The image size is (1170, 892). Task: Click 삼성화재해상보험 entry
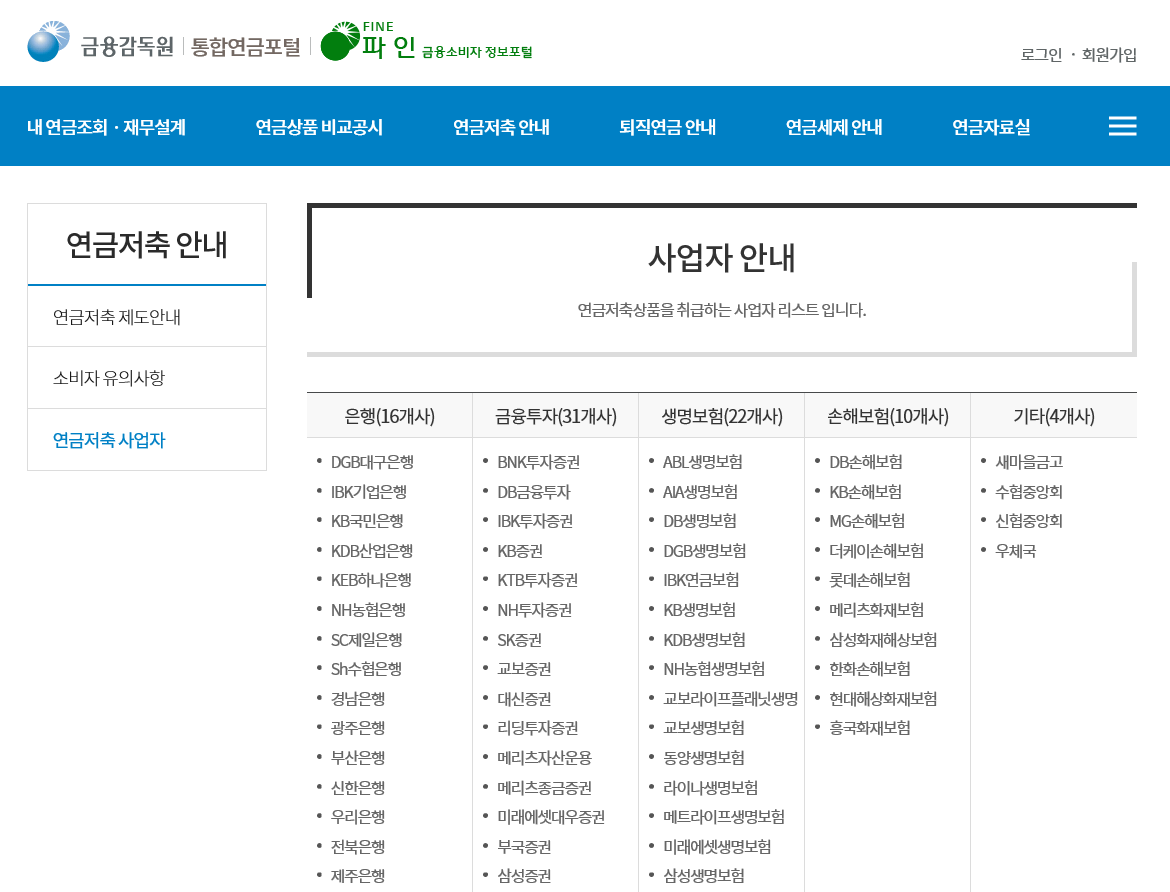[883, 640]
